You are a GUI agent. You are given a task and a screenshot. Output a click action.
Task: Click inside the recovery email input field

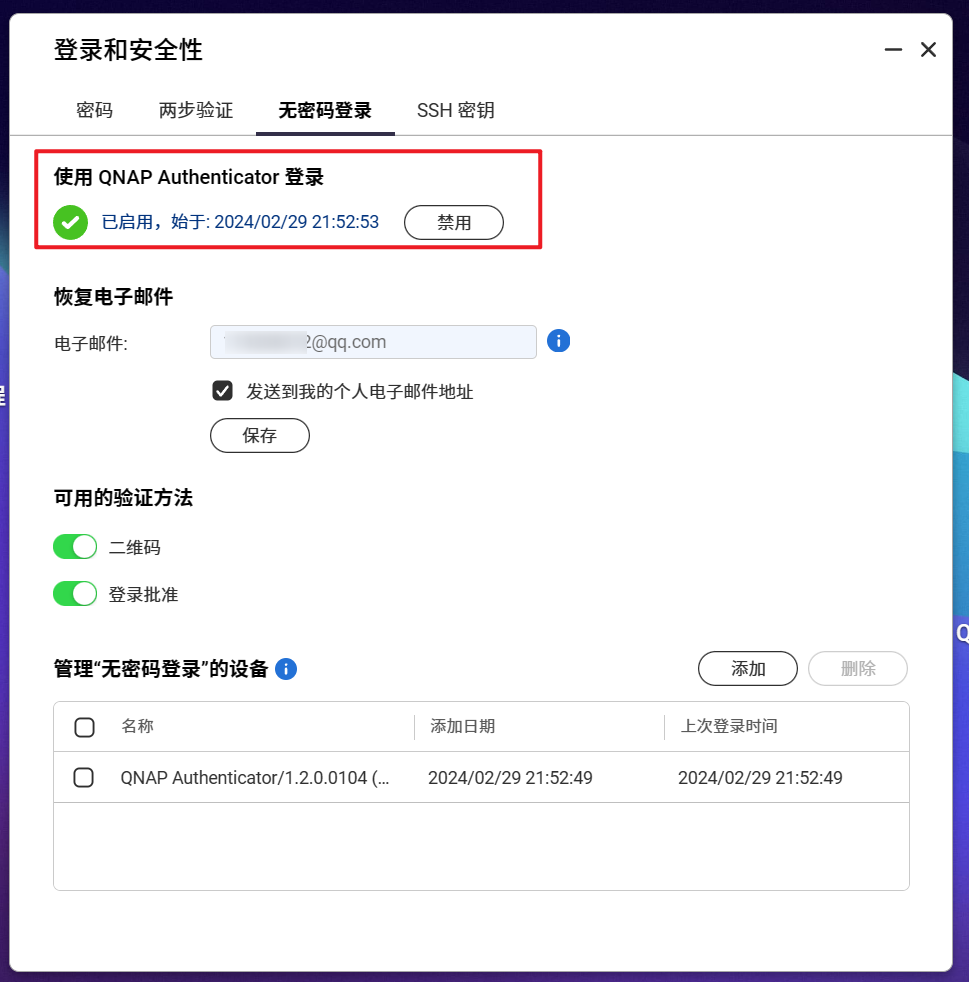tap(373, 342)
